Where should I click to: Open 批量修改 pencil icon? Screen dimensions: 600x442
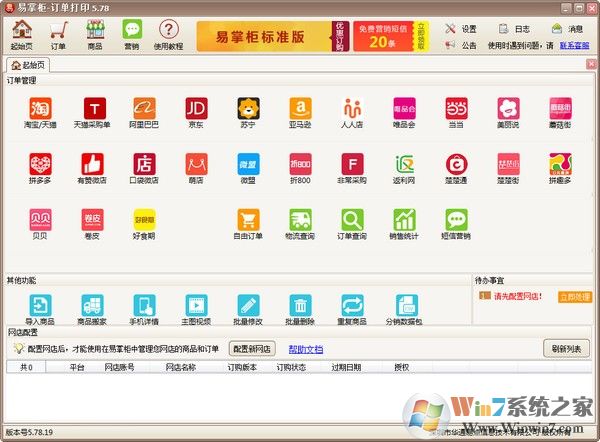[x=248, y=305]
